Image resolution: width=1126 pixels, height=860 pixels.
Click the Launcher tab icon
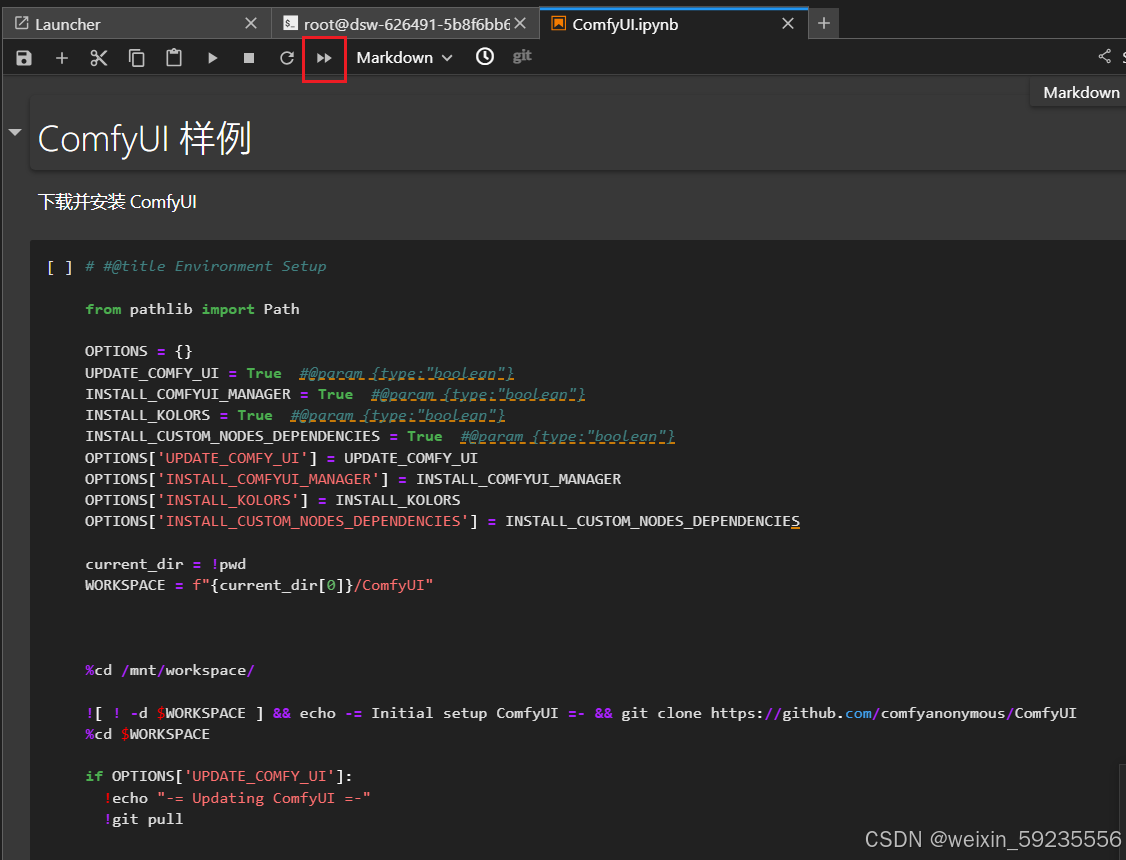point(22,24)
